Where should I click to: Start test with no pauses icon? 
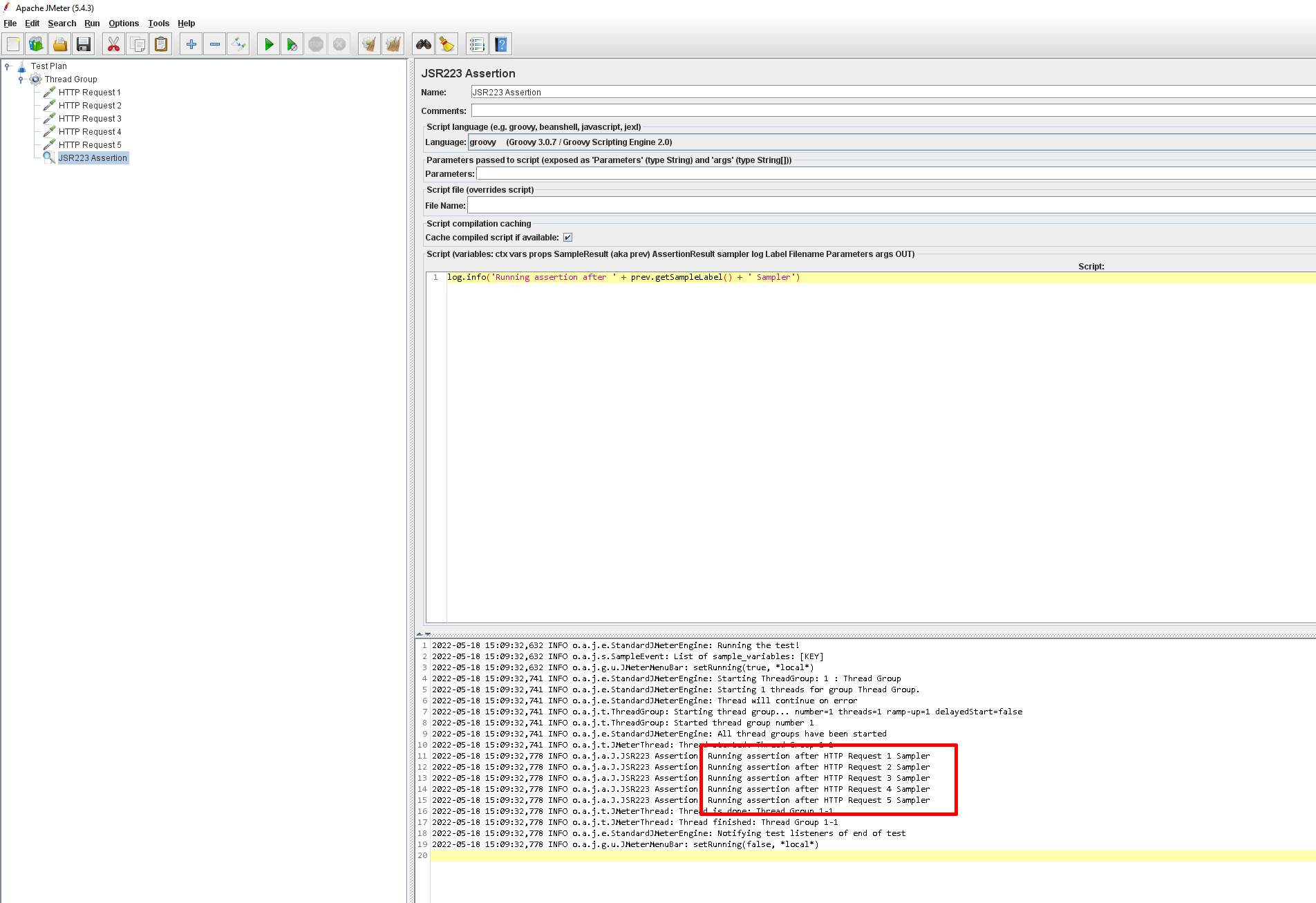click(x=292, y=44)
